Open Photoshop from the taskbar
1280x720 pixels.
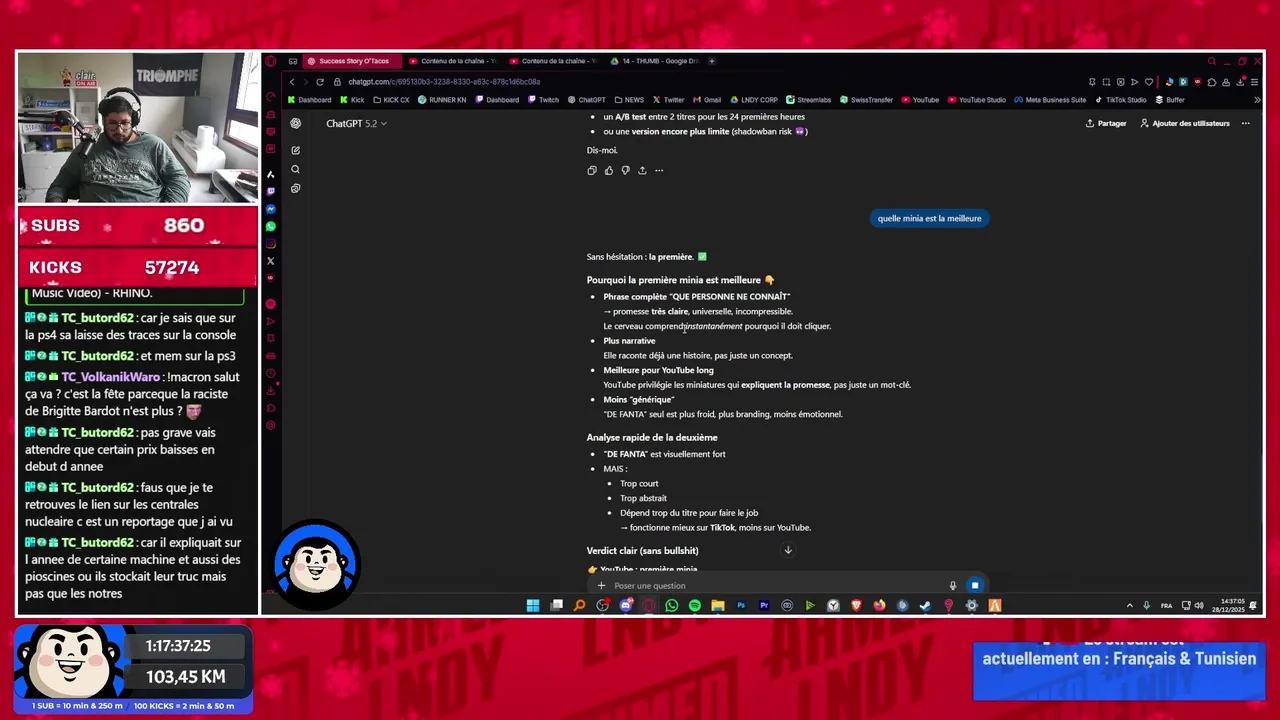click(741, 605)
